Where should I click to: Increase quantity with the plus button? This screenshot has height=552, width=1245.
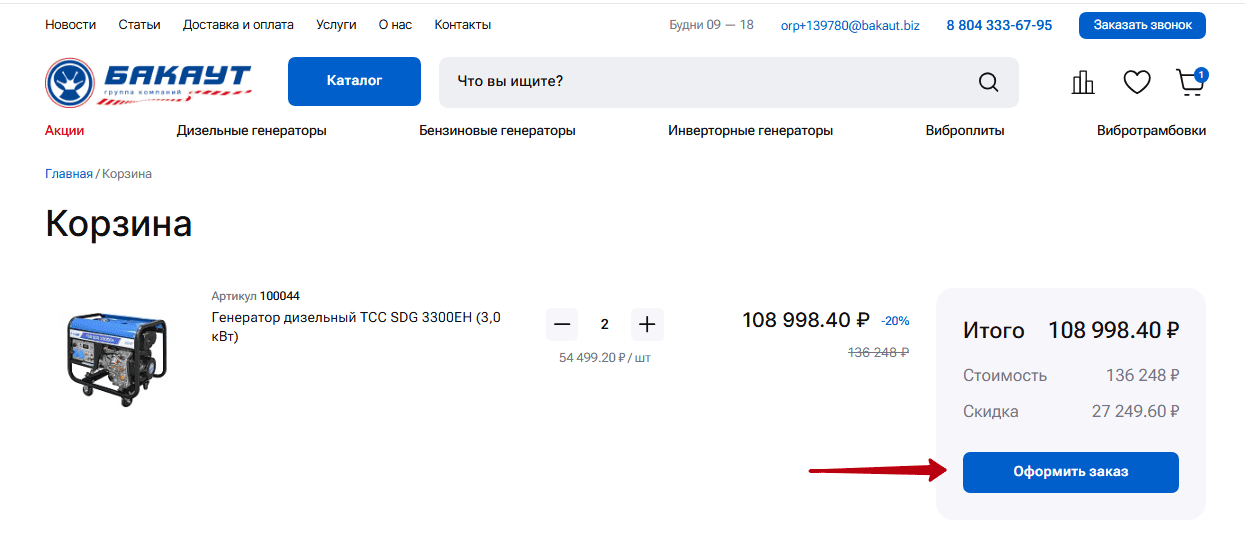(x=647, y=324)
